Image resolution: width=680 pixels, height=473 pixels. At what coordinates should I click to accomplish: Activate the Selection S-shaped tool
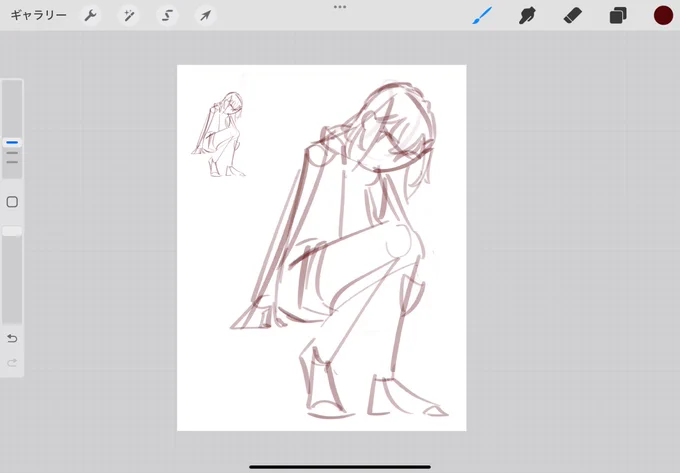click(x=167, y=16)
